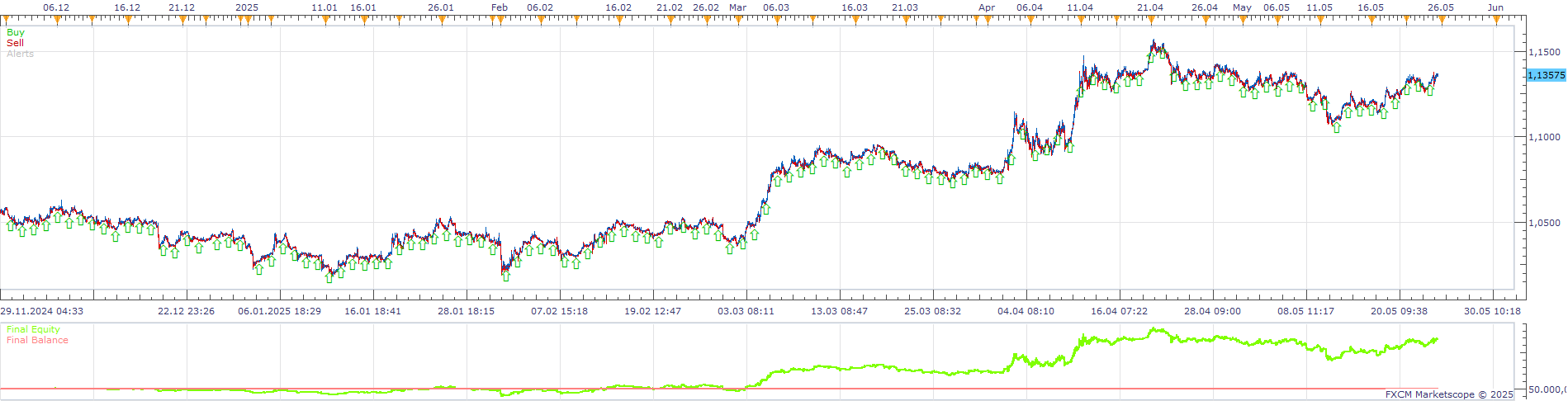The width and height of the screenshot is (1568, 401).
Task: Click the 16.04 07:22 timestamp
Action: pyautogui.click(x=1120, y=311)
